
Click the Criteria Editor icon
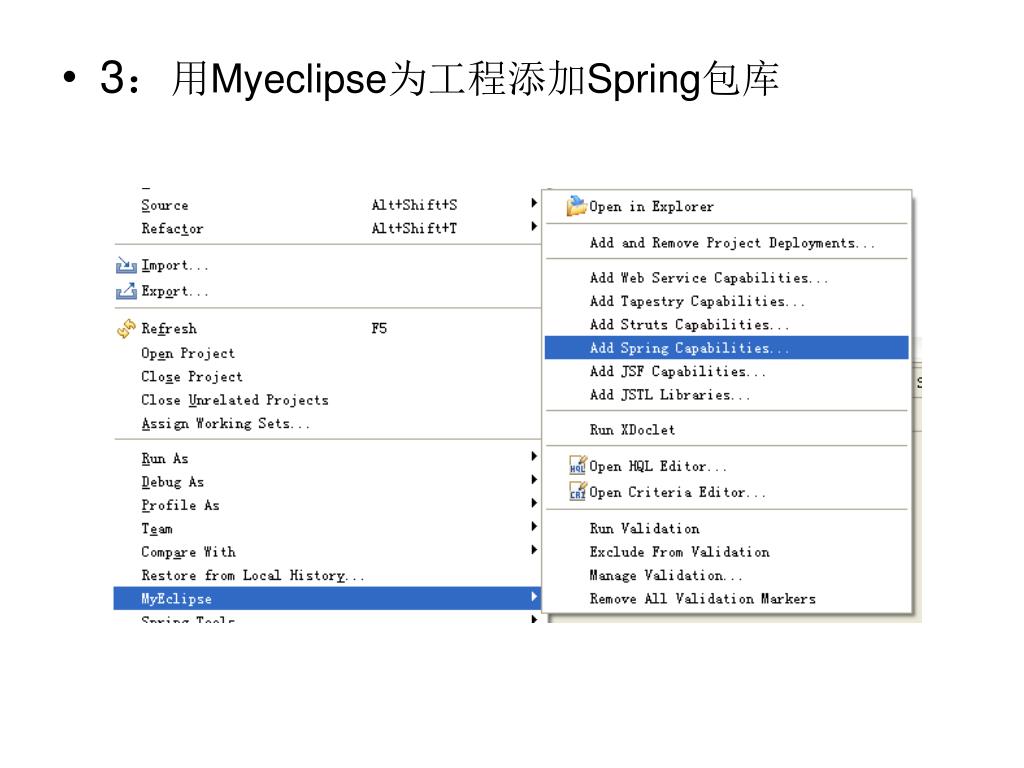click(x=577, y=491)
